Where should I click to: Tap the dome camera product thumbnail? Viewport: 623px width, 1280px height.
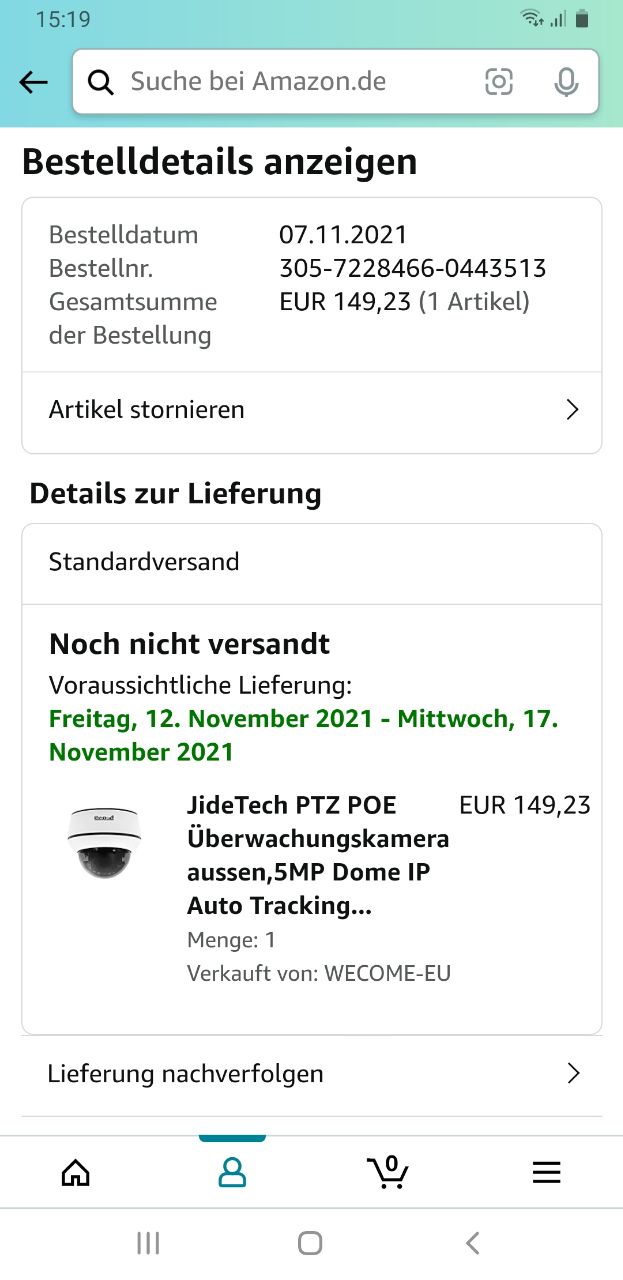click(x=104, y=843)
